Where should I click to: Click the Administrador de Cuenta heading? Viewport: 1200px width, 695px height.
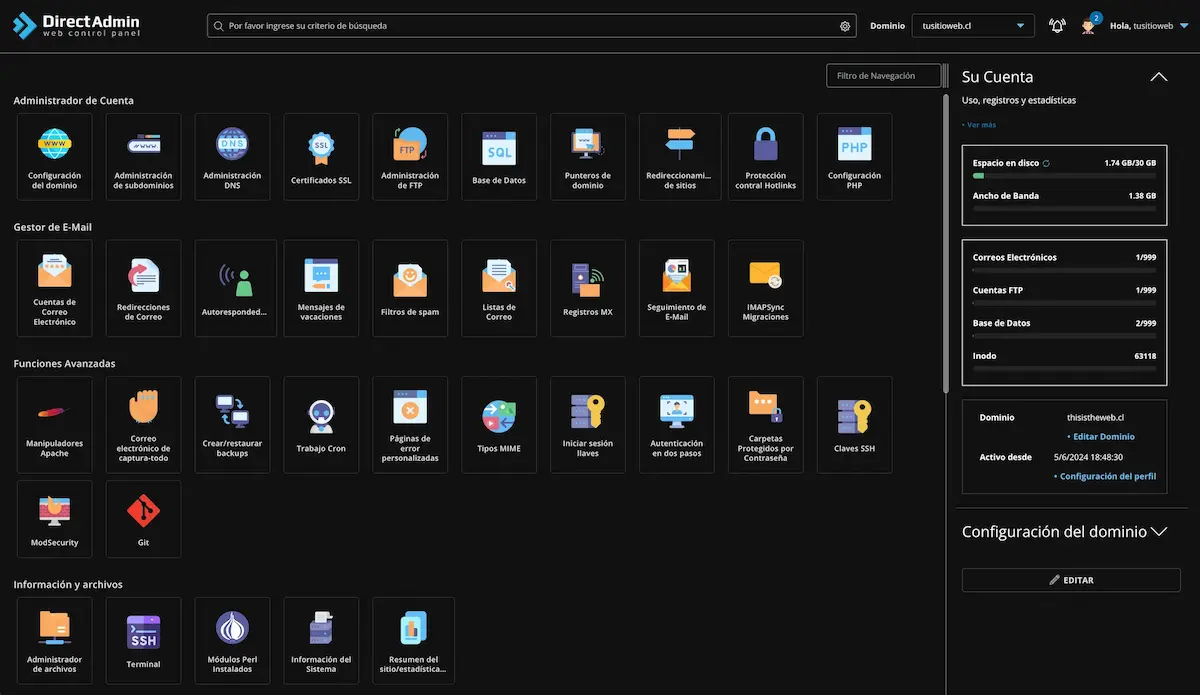tap(73, 101)
